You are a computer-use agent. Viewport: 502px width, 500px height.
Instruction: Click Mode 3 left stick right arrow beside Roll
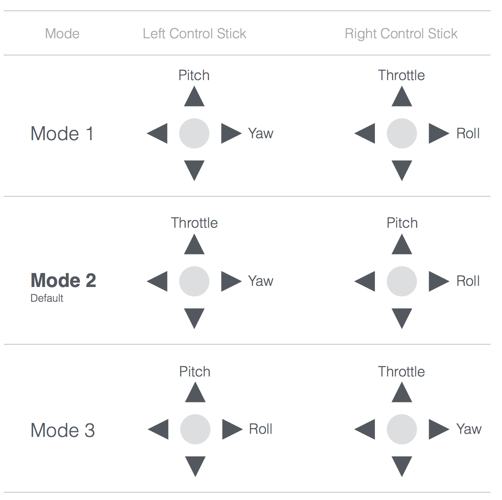pos(232,429)
